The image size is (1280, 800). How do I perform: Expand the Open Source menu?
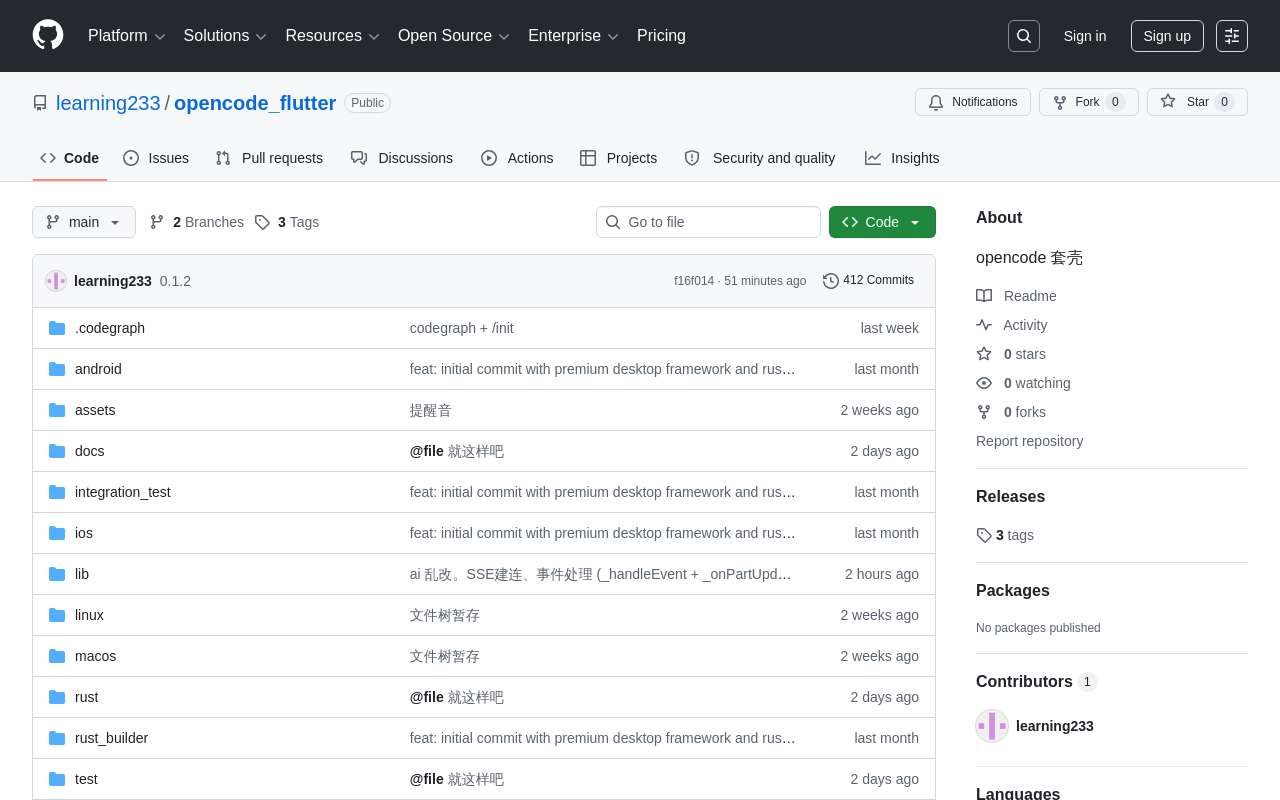point(454,36)
